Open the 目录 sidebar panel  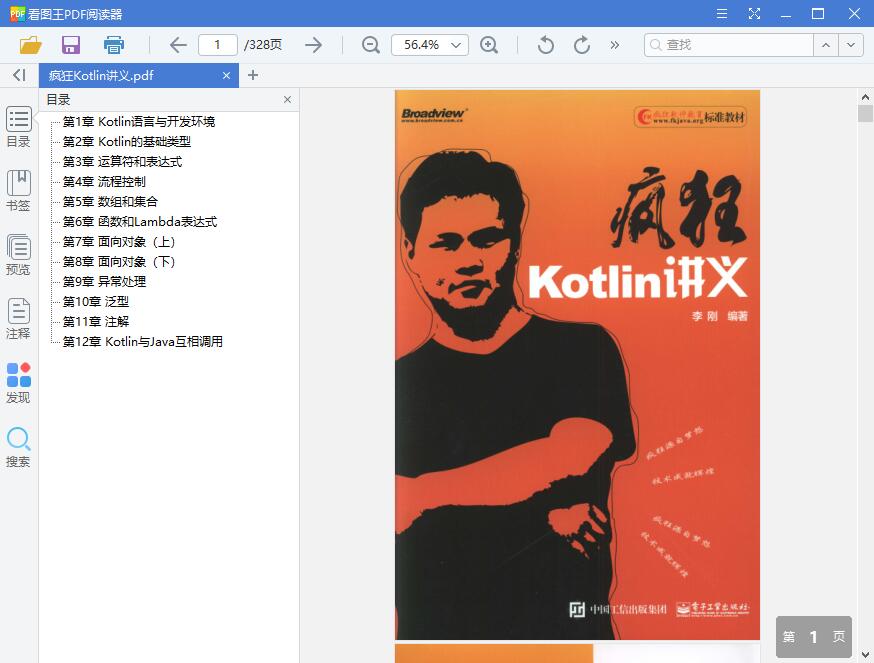[x=18, y=127]
